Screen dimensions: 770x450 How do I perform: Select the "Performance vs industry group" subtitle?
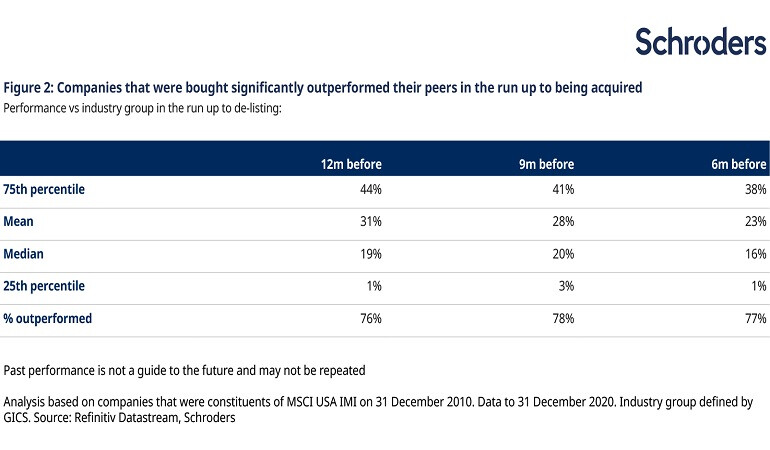[143, 106]
